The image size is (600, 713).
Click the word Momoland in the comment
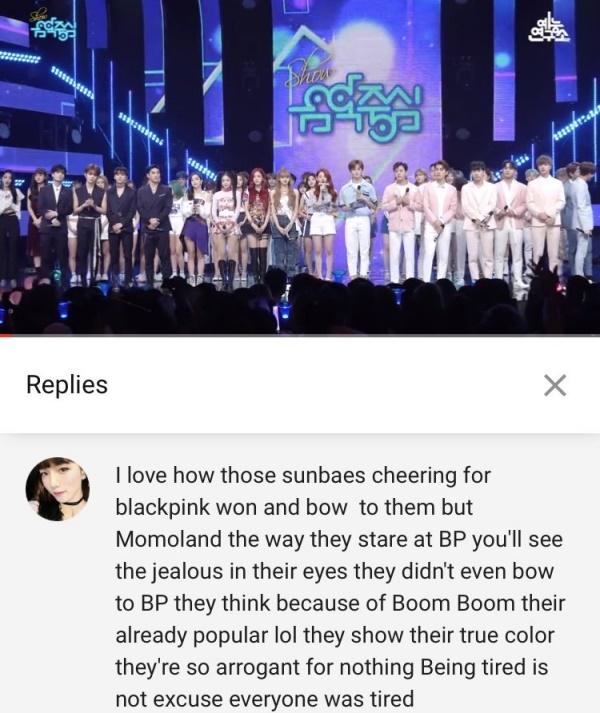[x=169, y=540]
